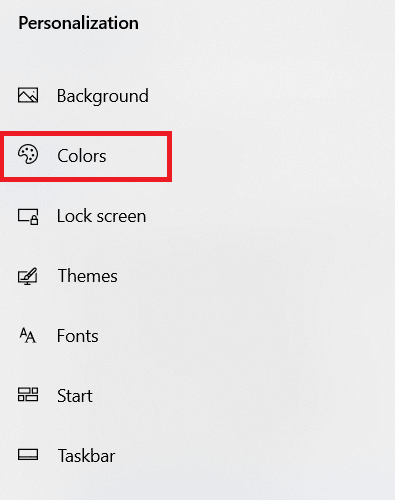Image resolution: width=395 pixels, height=500 pixels.
Task: Click the Lock screen monitor icon
Action: [28, 216]
